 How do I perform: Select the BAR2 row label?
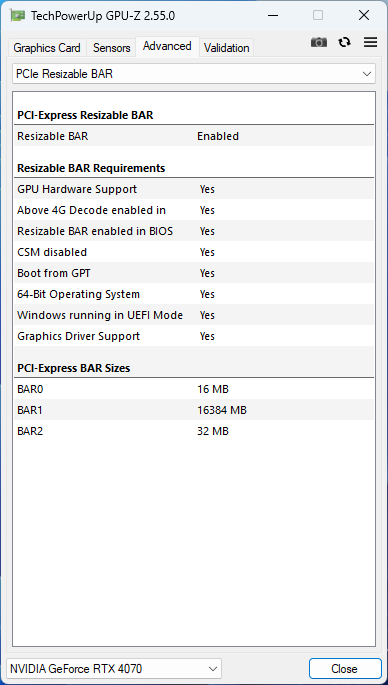30,431
